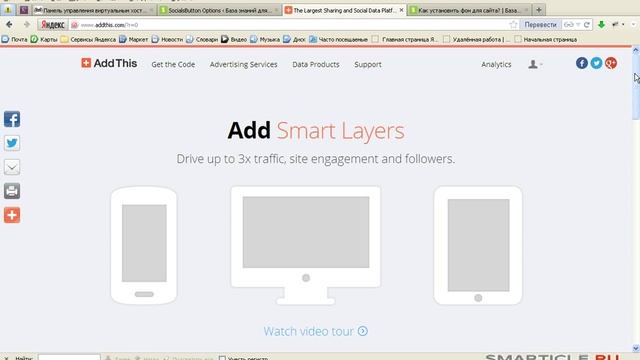Bookmark page with the star icon
The image size is (640, 360).
point(513,25)
